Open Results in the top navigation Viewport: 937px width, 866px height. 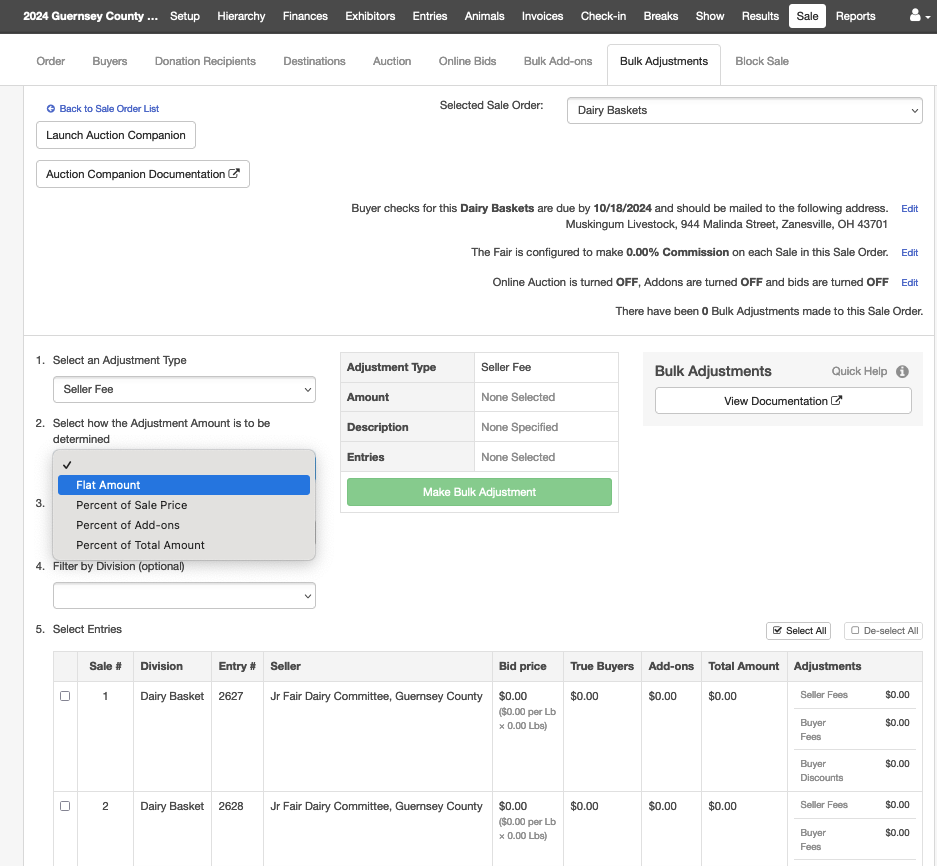[760, 16]
